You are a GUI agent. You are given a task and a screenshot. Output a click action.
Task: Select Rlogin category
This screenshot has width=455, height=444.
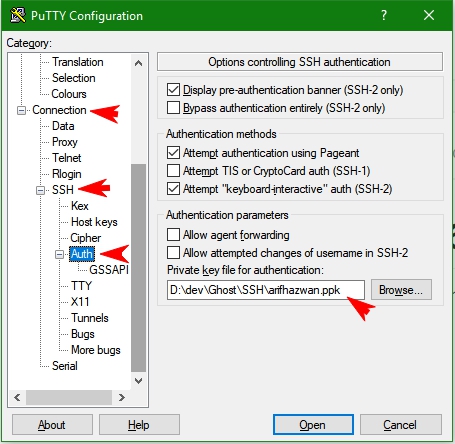point(67,174)
